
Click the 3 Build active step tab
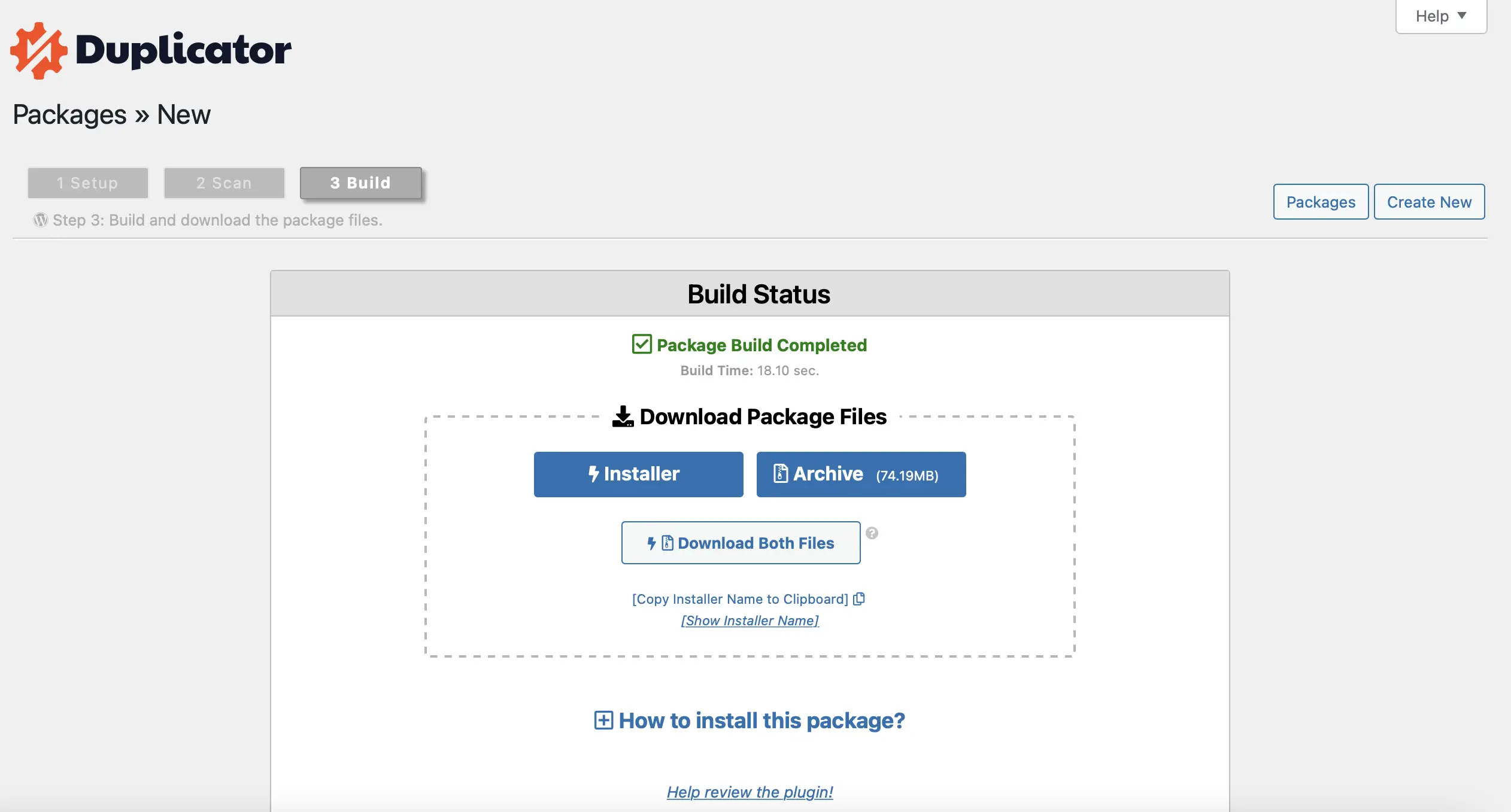pyautogui.click(x=359, y=182)
